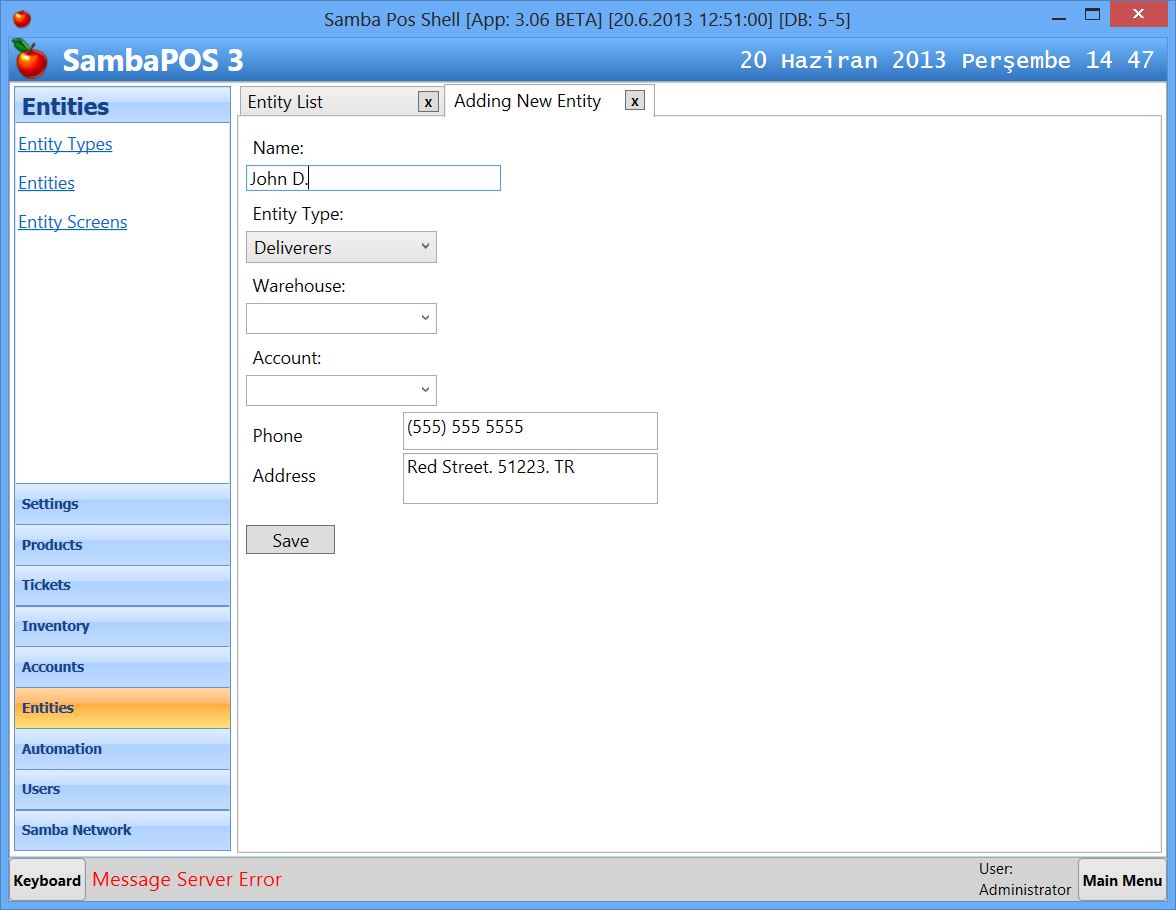Click the SambaPOS apple logo
The width and height of the screenshot is (1176, 910).
pyautogui.click(x=29, y=60)
